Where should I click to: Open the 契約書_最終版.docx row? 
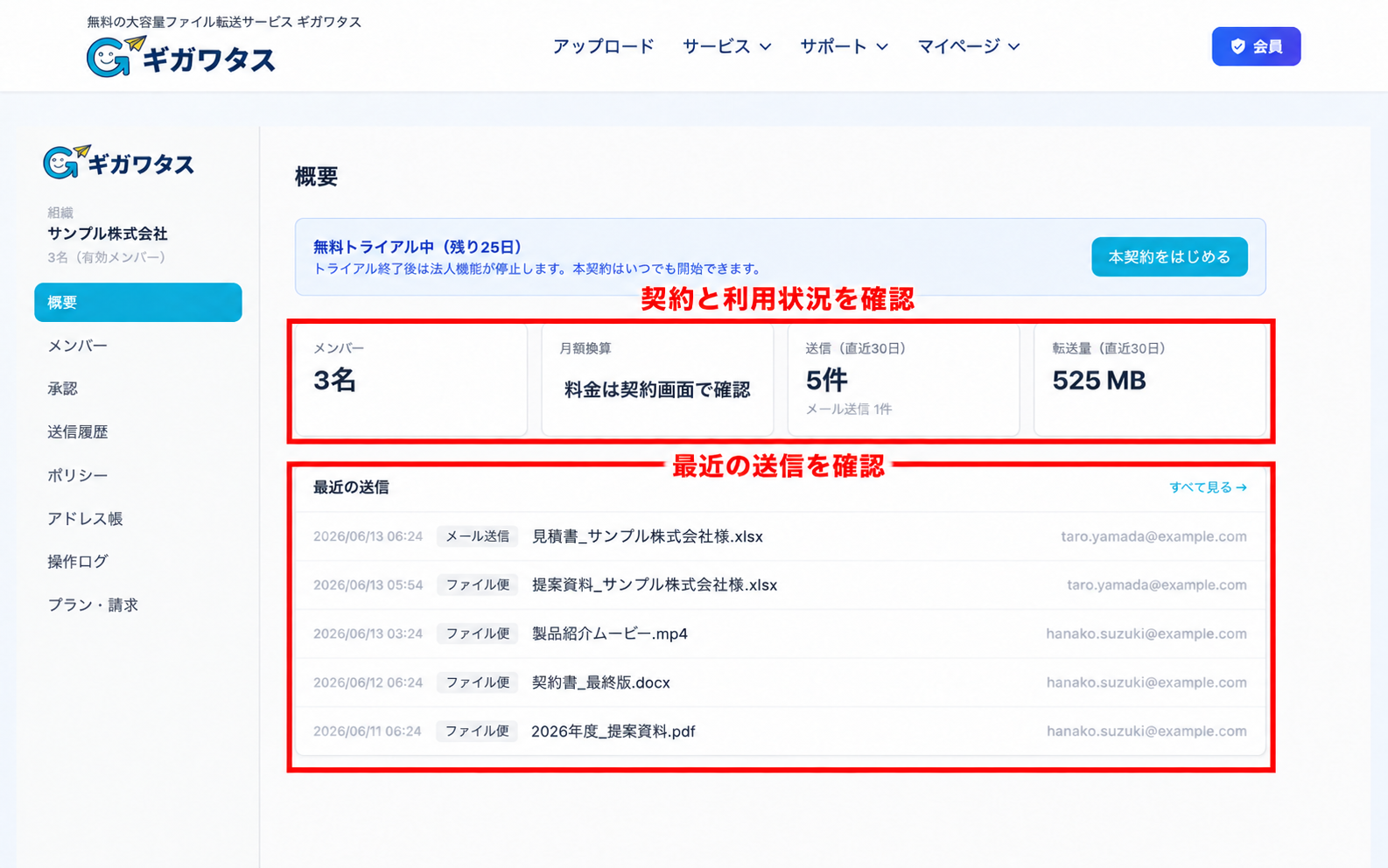click(x=781, y=682)
